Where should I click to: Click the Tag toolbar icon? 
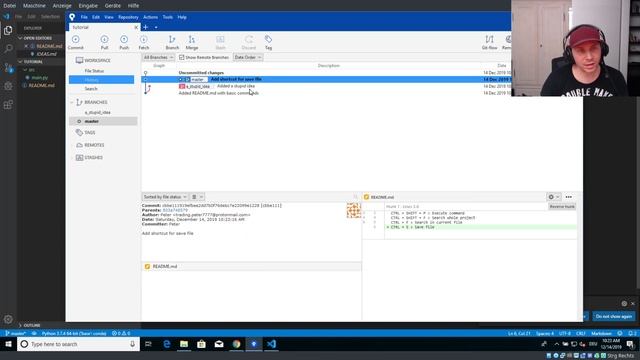pyautogui.click(x=268, y=42)
